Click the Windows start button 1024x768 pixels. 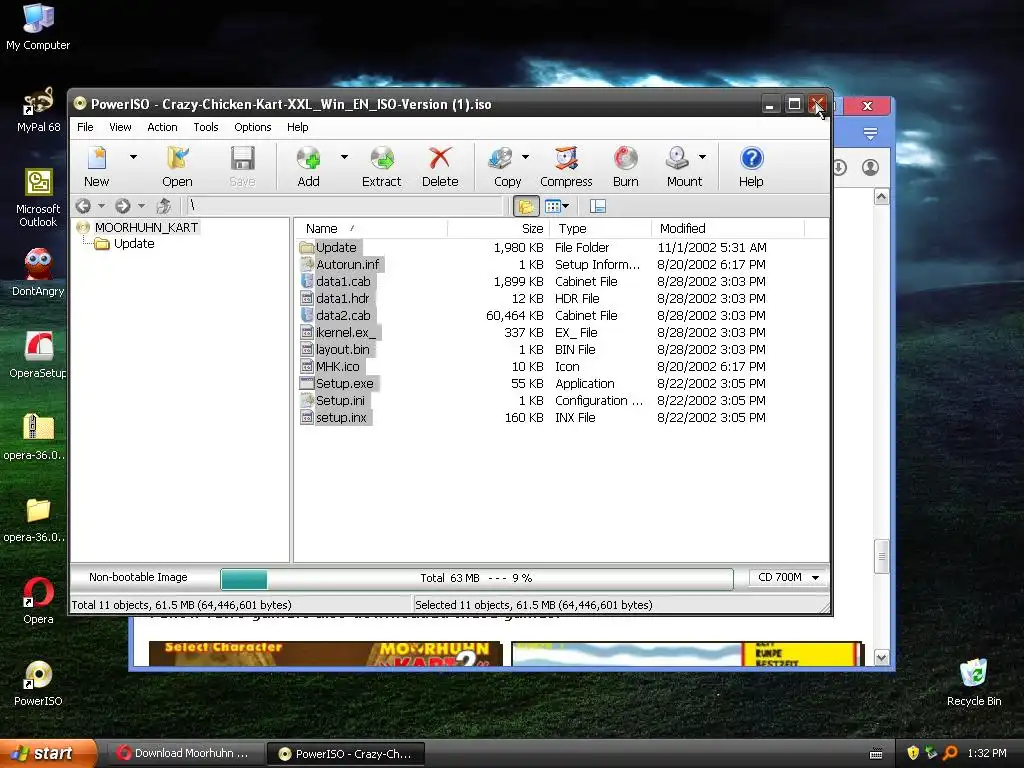pyautogui.click(x=49, y=753)
